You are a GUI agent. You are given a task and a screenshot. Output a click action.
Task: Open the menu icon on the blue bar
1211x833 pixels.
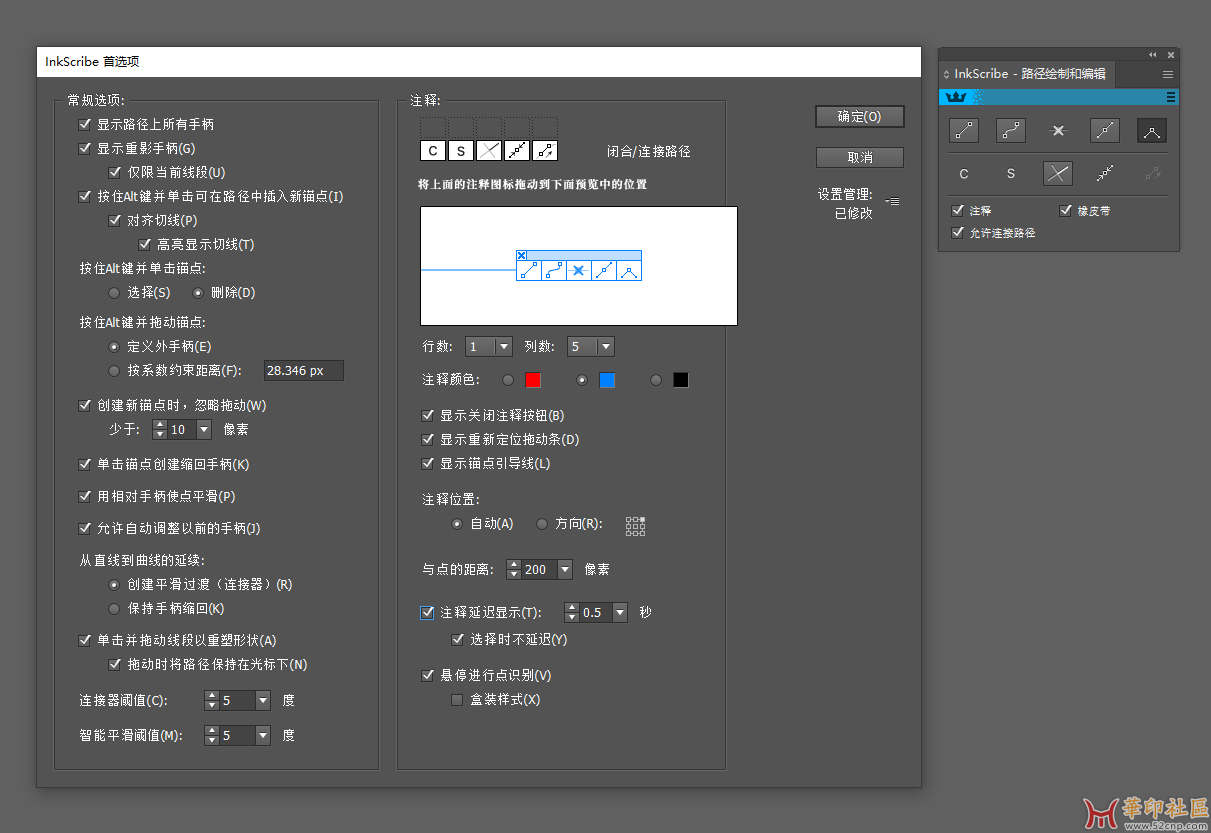click(x=1171, y=97)
